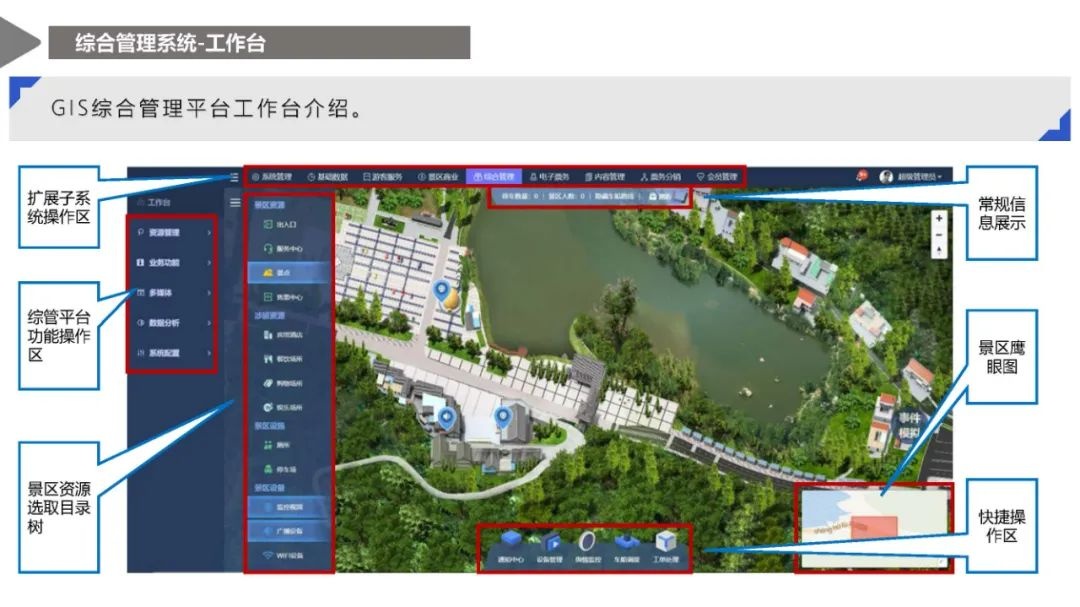Collapse the 景区设施 group header

(x=269, y=426)
